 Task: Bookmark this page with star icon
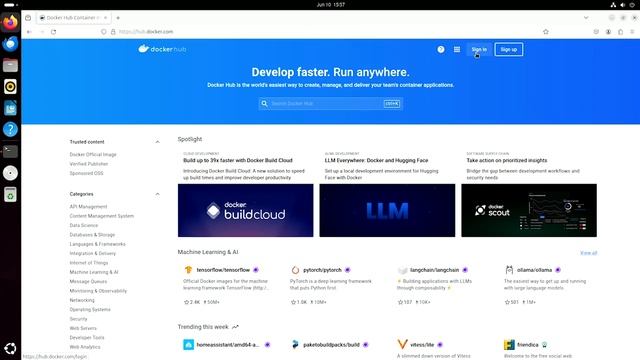546,32
